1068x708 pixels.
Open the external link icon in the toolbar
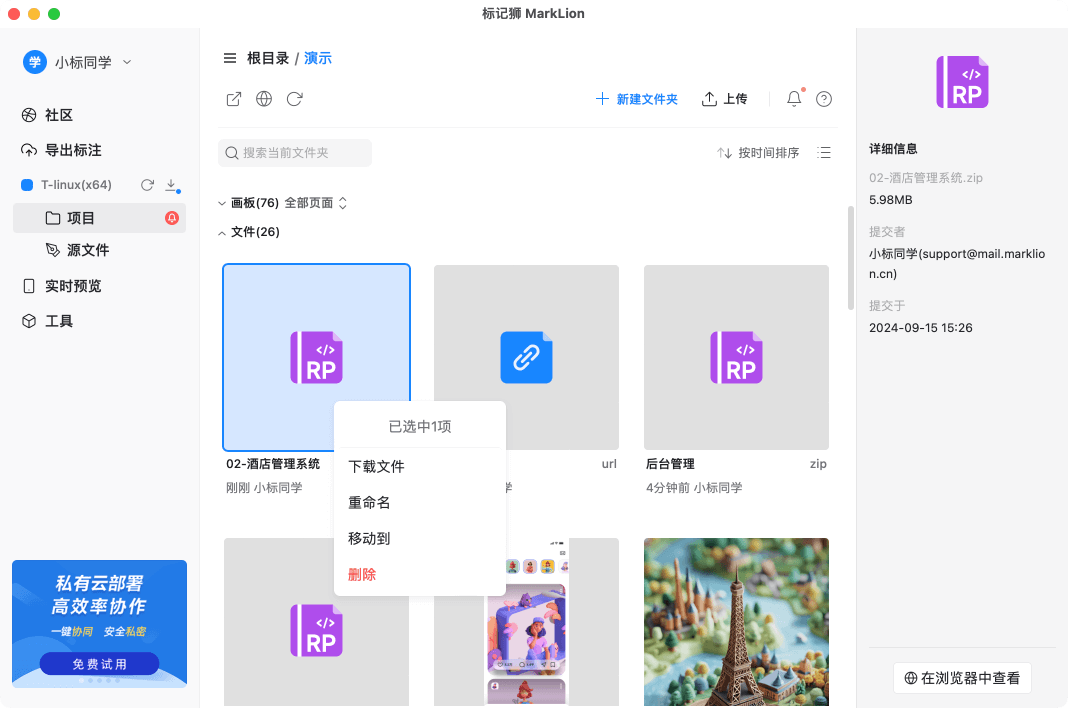233,98
